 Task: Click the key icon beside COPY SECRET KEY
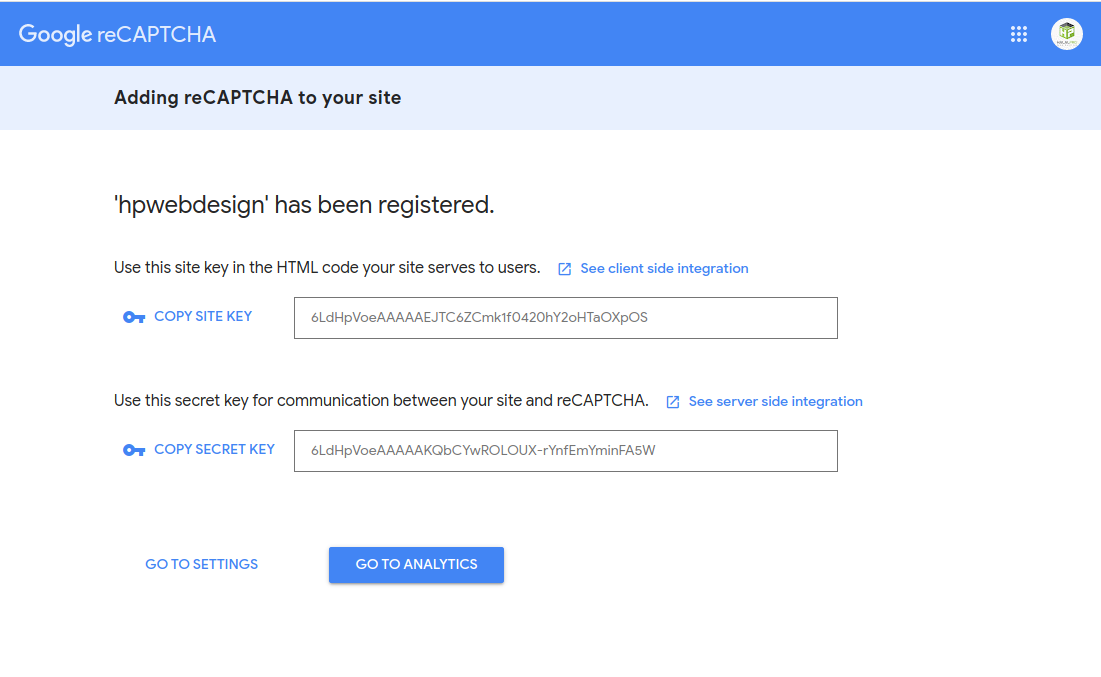pos(133,450)
